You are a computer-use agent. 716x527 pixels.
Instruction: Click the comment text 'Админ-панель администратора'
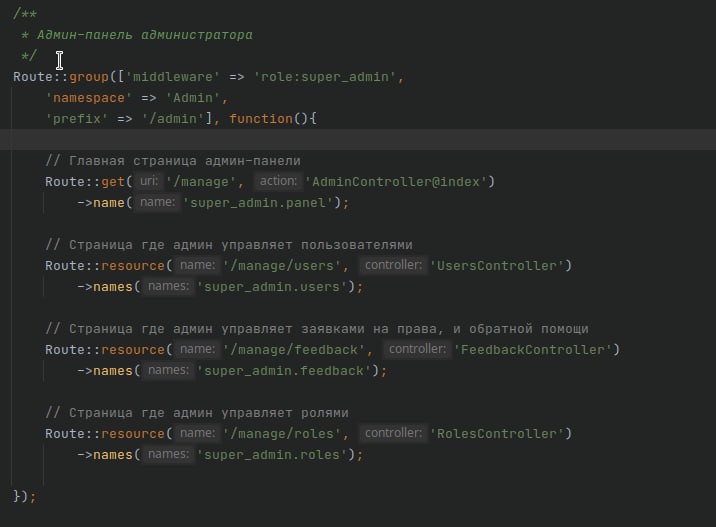tap(145, 35)
